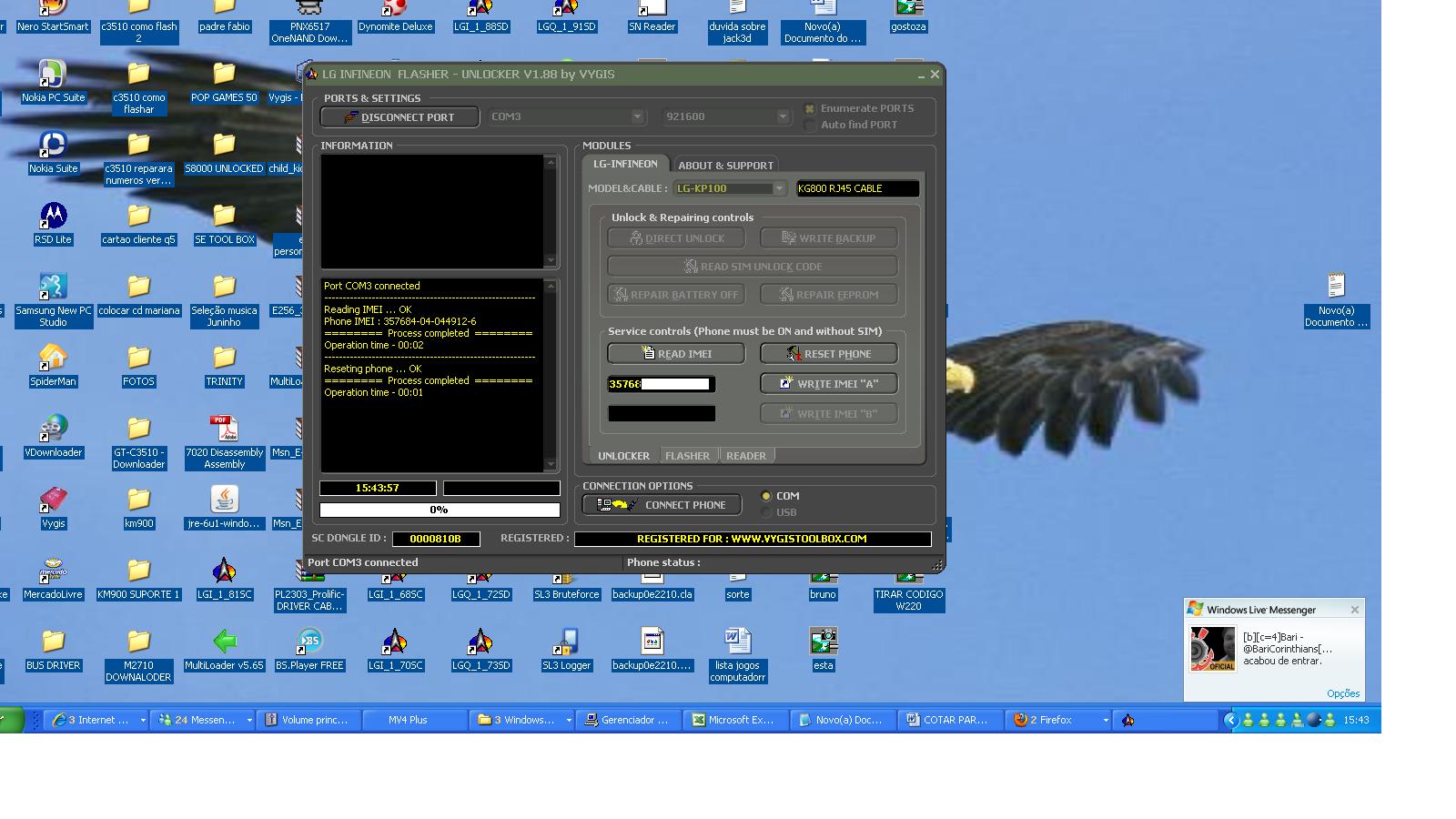Screen dimensions: 1456x819
Task: Expand Internet taskbar group dropdown
Action: tap(143, 720)
